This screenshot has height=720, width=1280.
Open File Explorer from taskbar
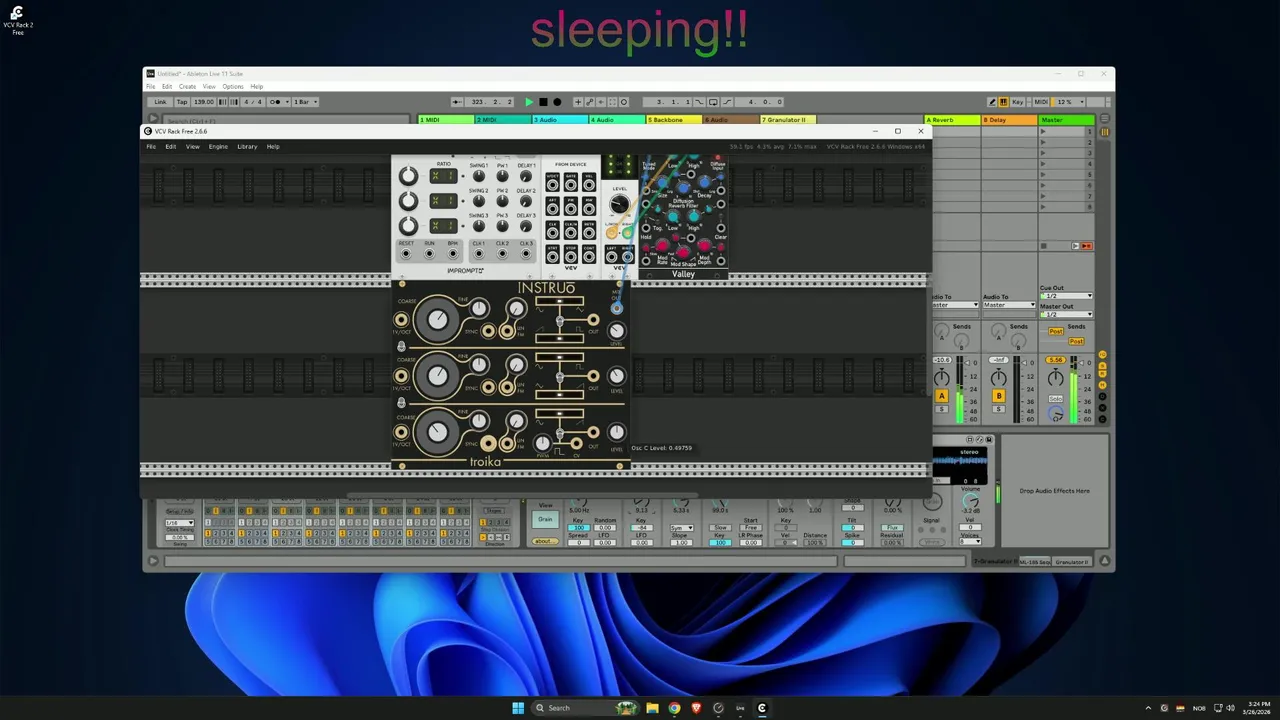(x=652, y=708)
